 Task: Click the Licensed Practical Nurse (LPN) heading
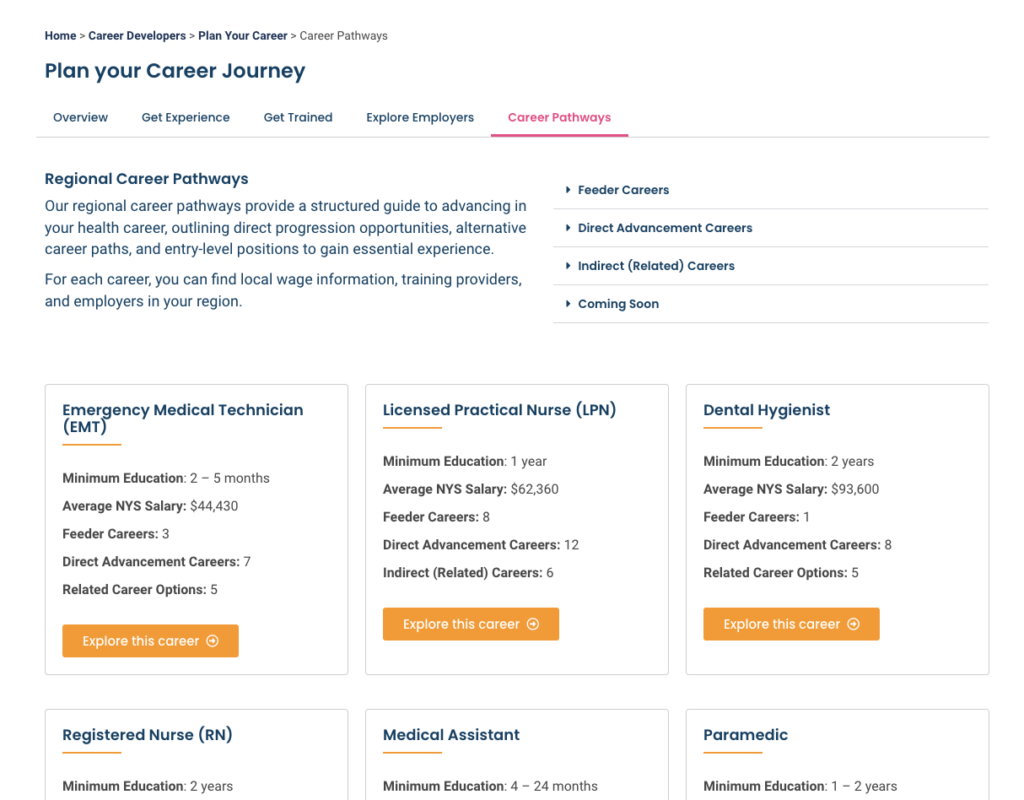[x=499, y=410]
